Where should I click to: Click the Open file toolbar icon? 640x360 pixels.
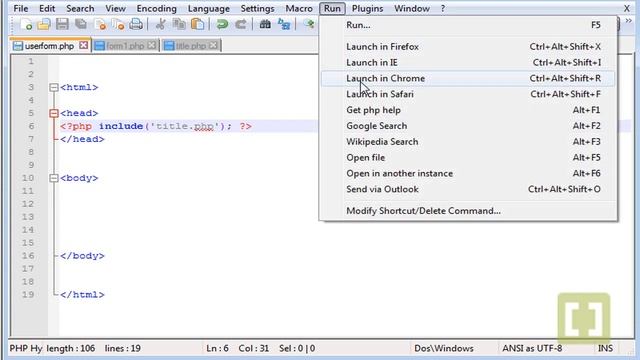(44, 24)
